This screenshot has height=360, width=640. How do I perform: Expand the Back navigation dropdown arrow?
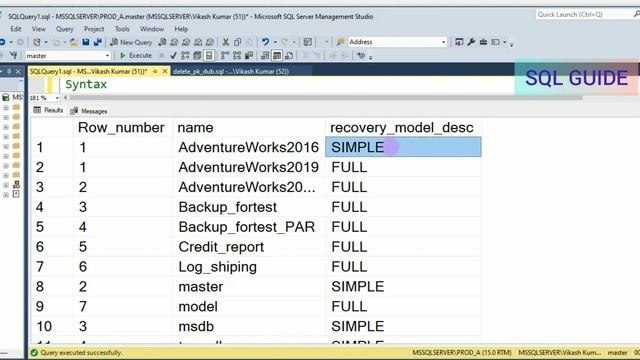(11, 42)
